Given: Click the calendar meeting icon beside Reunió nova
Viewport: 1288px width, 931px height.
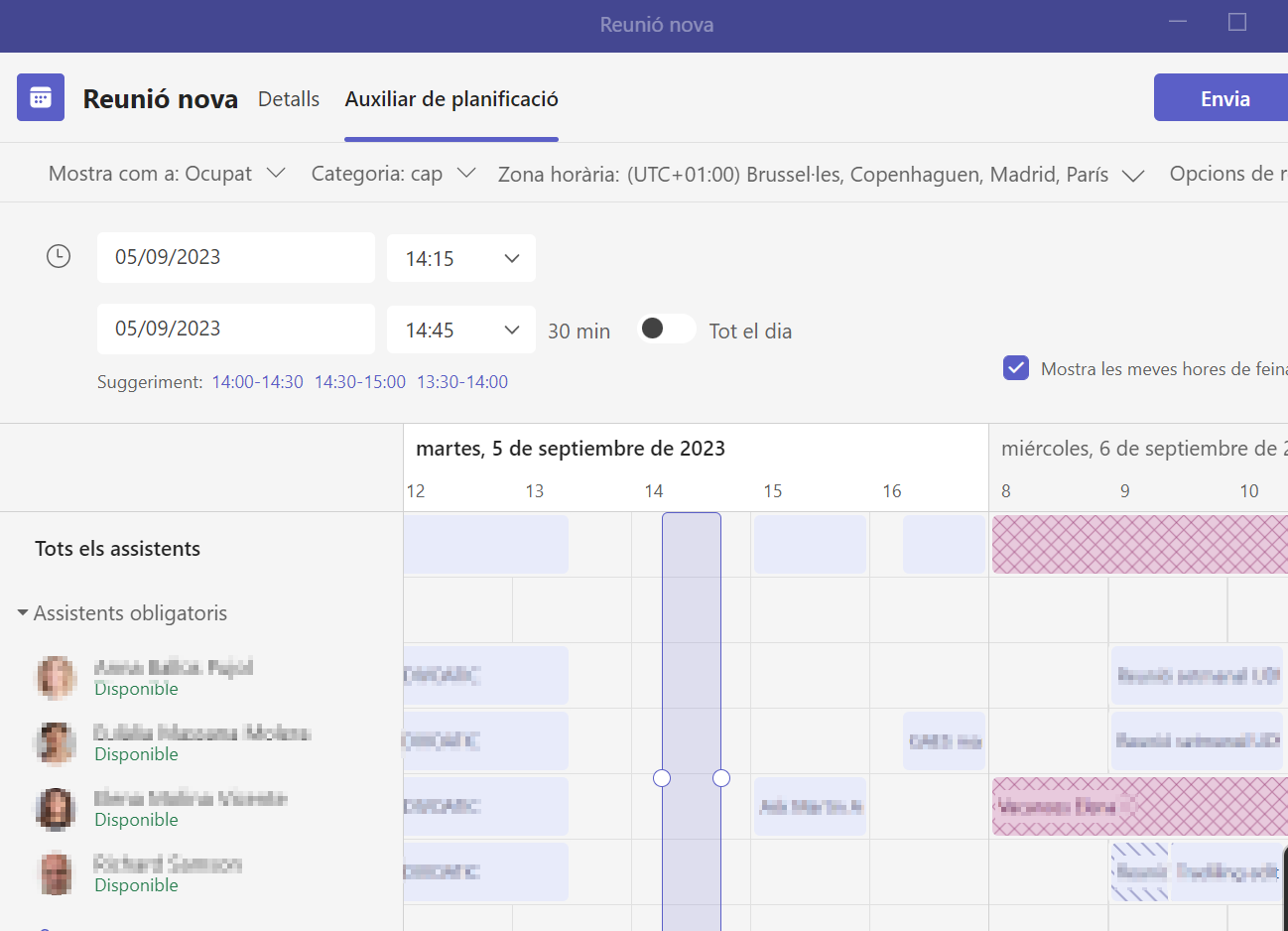Looking at the screenshot, I should pos(41,97).
